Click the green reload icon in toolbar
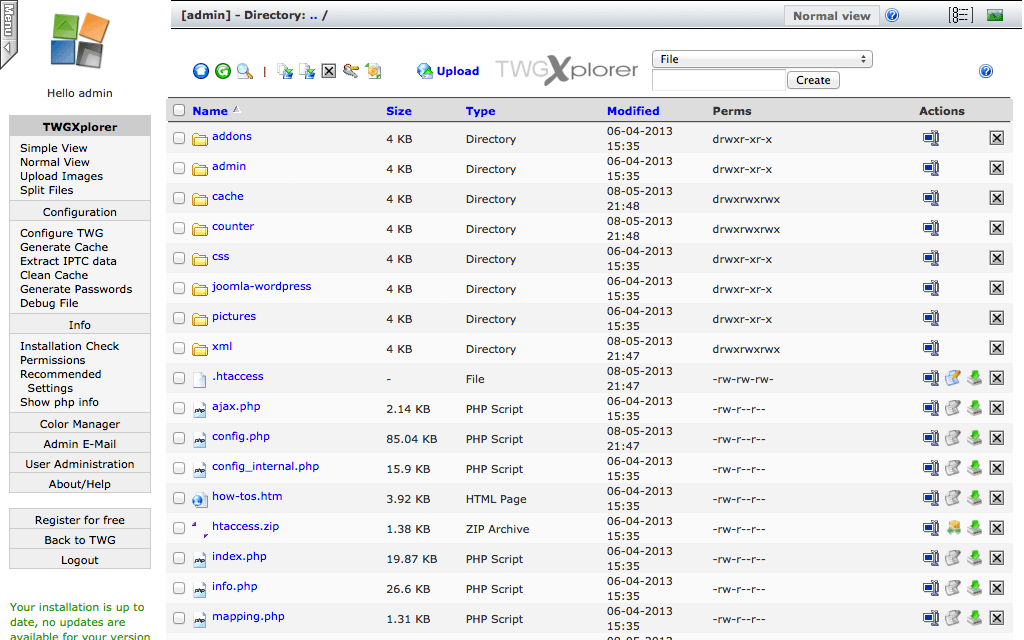This screenshot has width=1024, height=640. (x=223, y=71)
